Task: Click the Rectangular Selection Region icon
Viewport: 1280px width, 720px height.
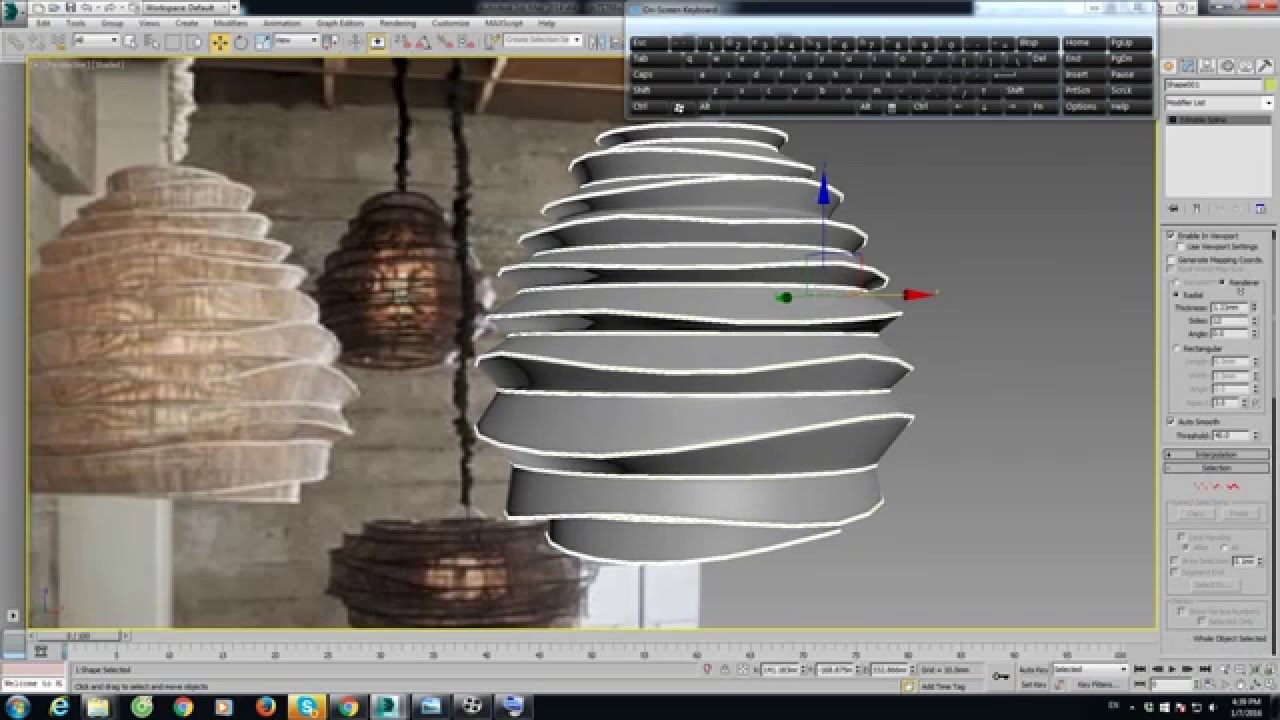Action: tap(173, 42)
